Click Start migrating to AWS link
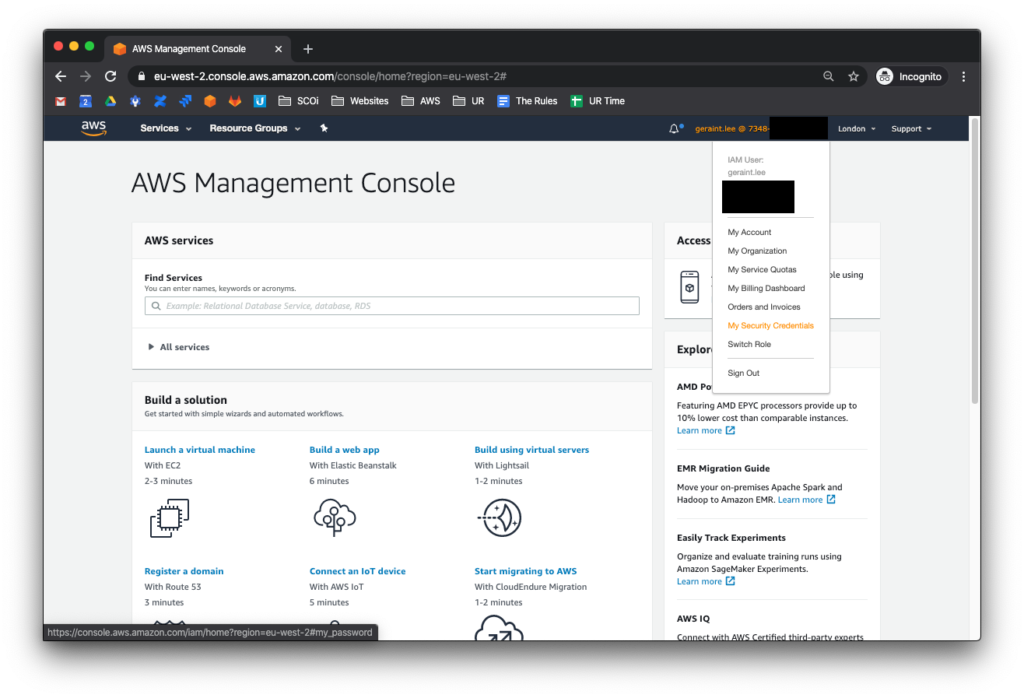 click(x=526, y=571)
